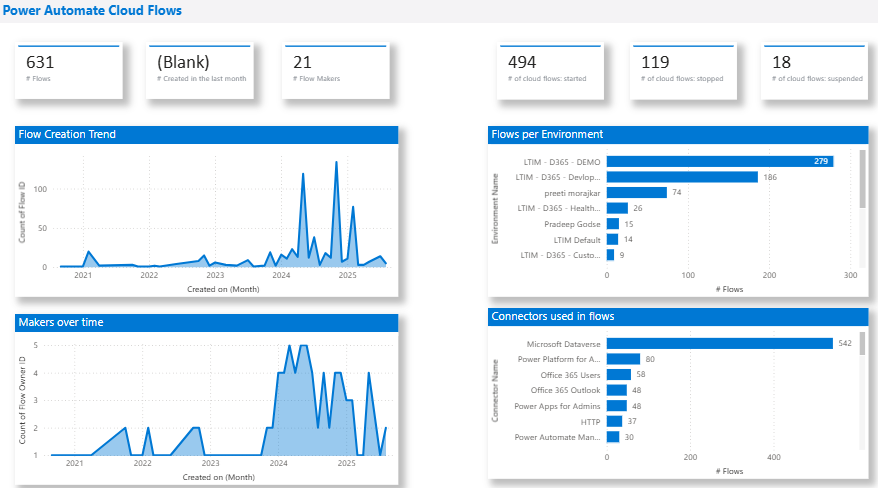Click the Power Automate Cloud Flows page heading
This screenshot has width=878, height=488.
click(x=91, y=10)
